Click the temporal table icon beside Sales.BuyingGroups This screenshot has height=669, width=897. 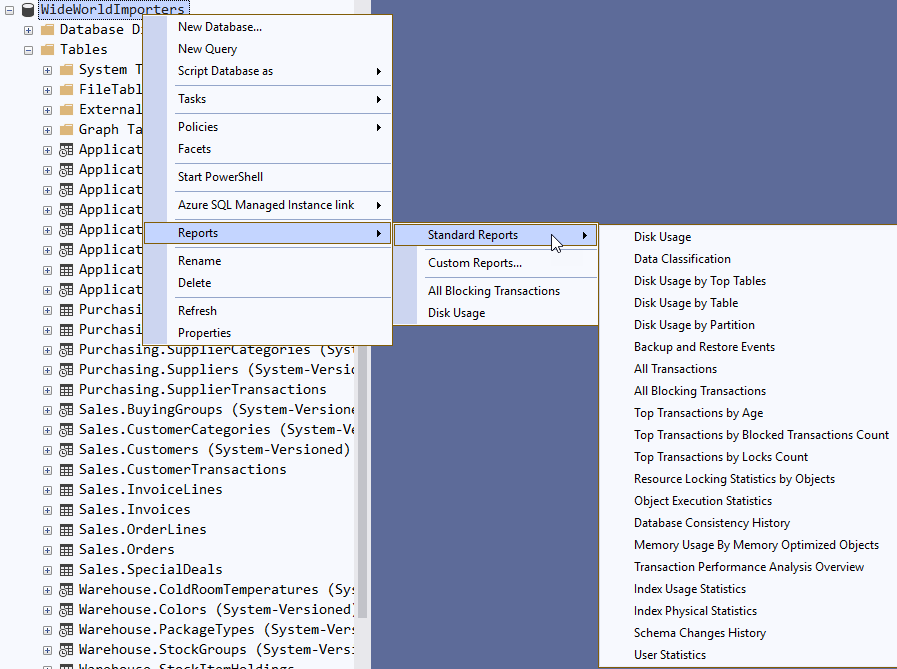tap(66, 410)
